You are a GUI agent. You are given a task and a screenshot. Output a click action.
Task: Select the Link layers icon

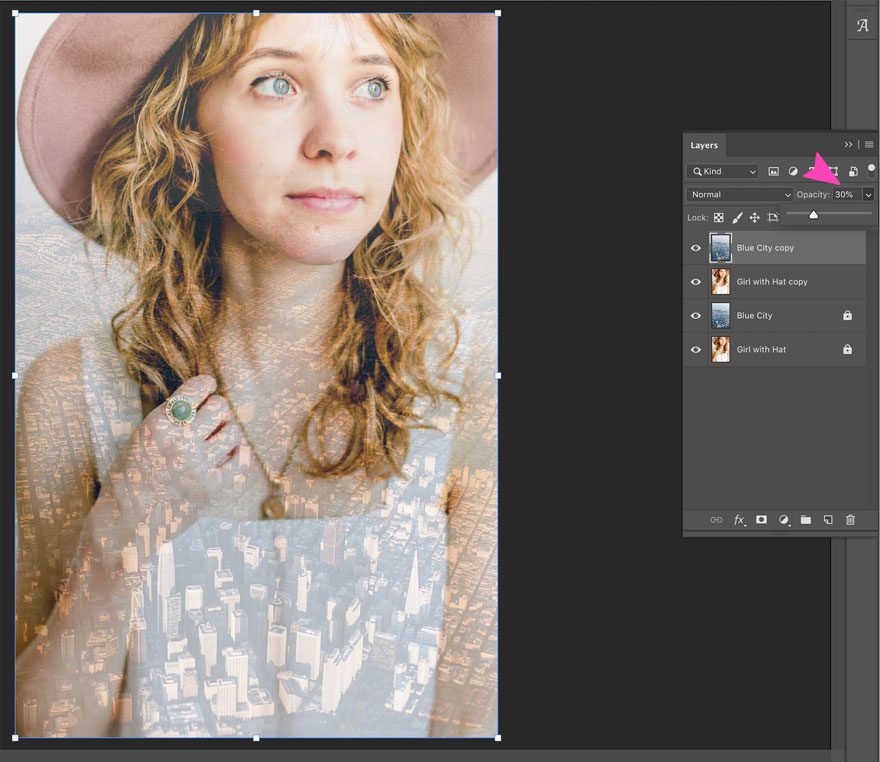click(717, 519)
